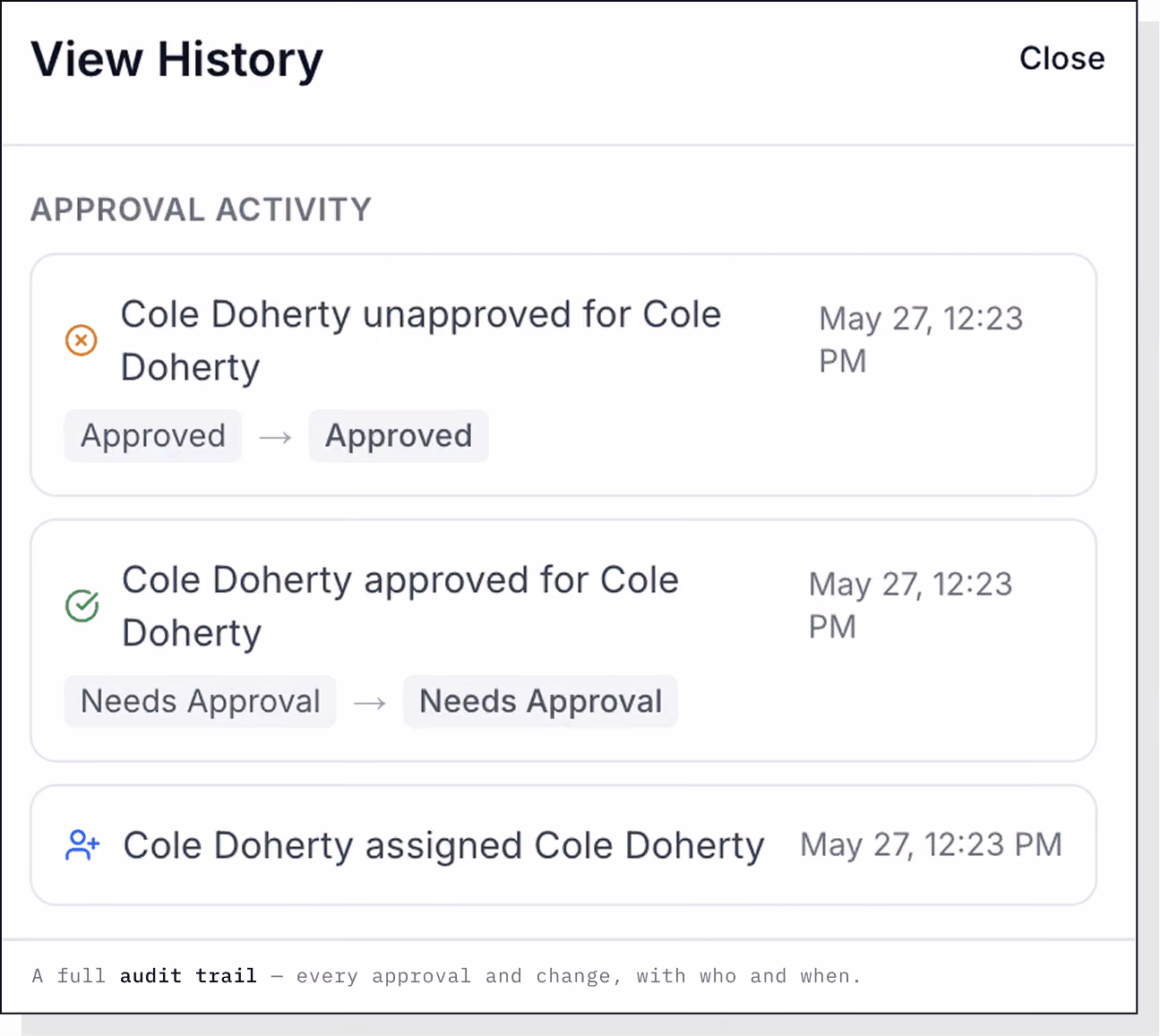
Task: Open the Cole Doherty approved entry
Action: click(563, 641)
